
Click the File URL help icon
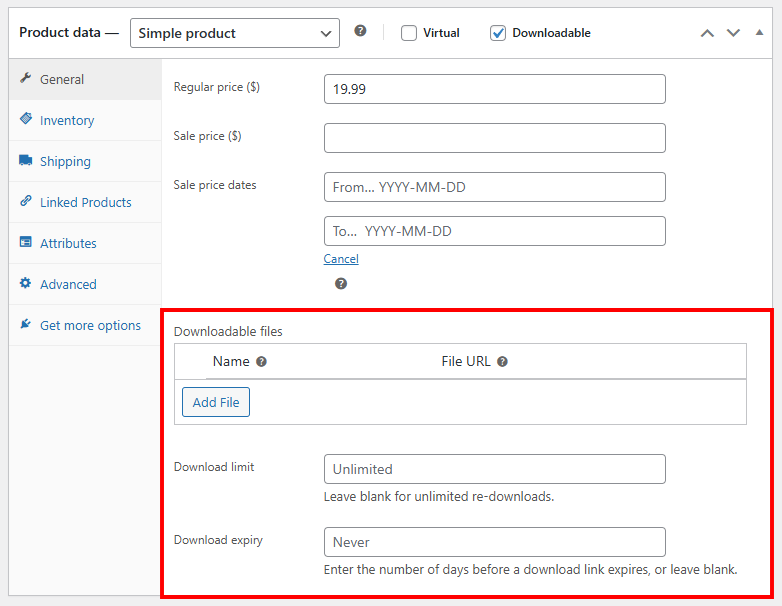pos(502,362)
